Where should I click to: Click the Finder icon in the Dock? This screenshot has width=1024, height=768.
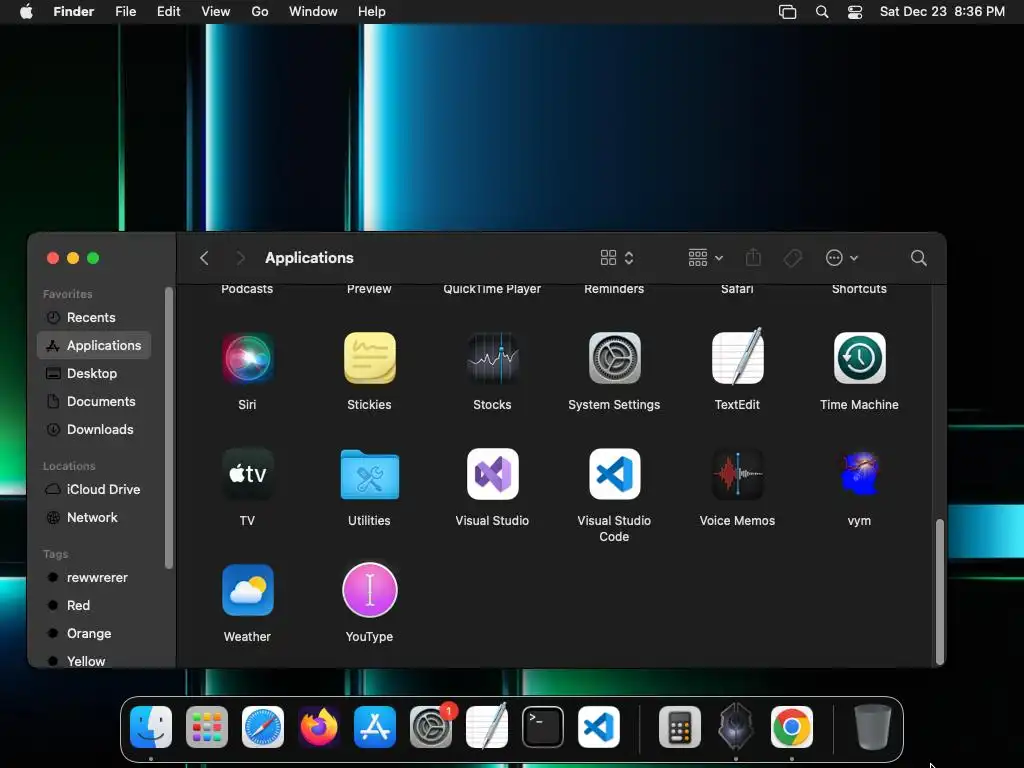coord(151,727)
